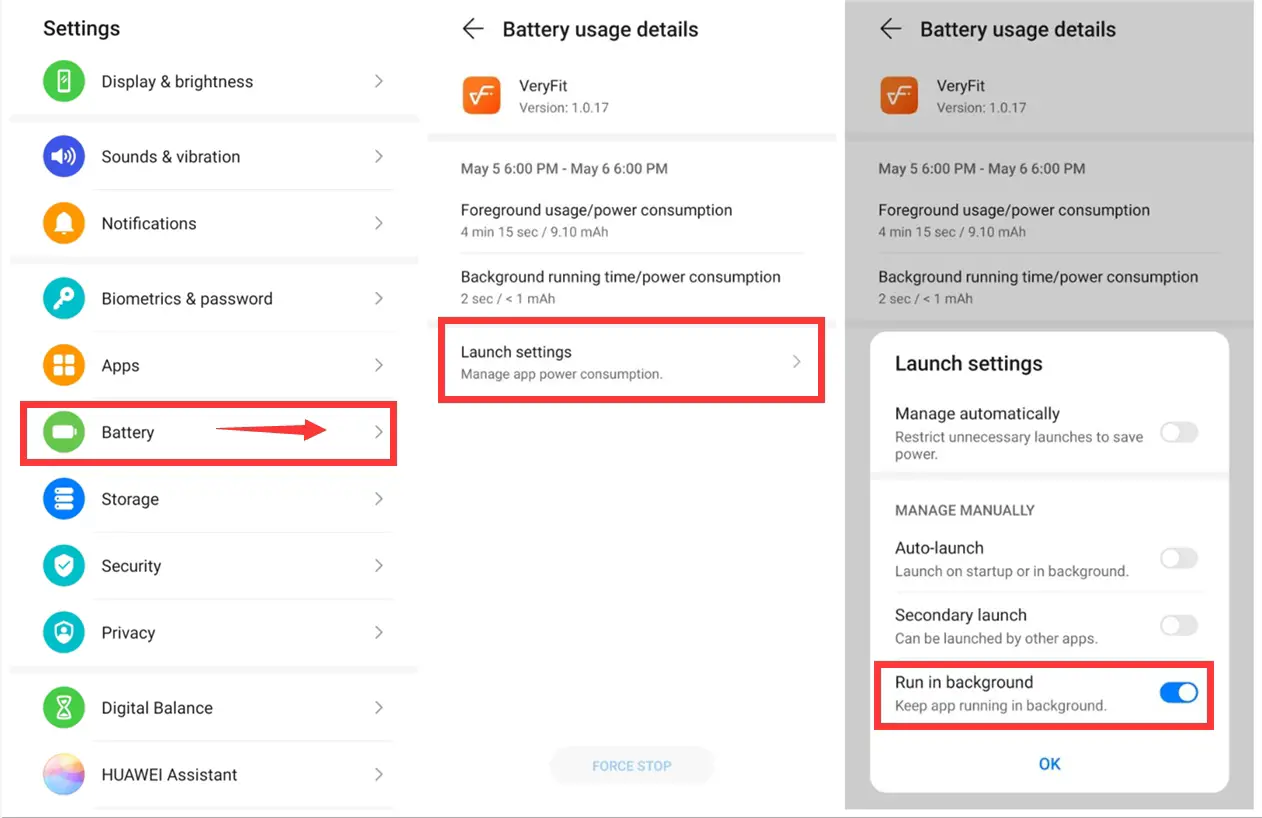1262x818 pixels.
Task: Turn on the Auto-launch switch
Action: (x=1178, y=558)
